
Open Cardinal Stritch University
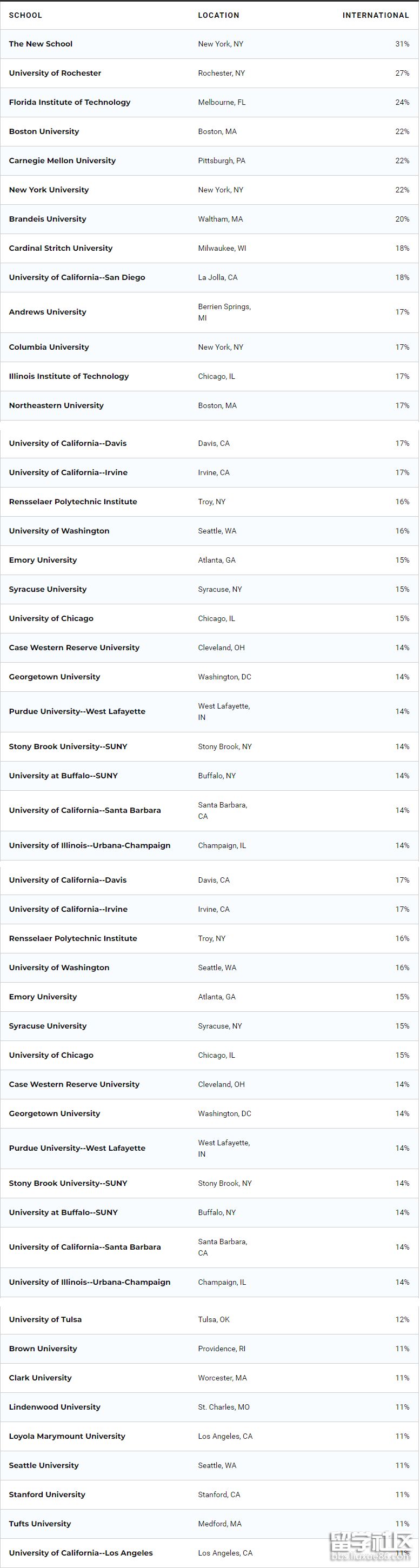61,248
